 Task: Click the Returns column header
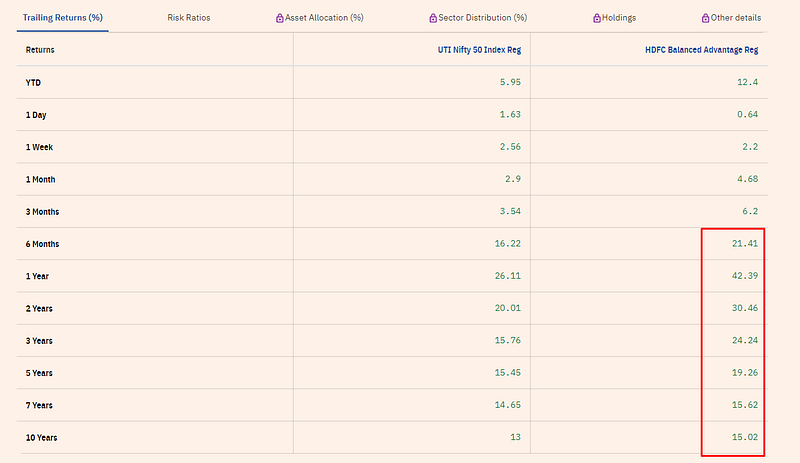tap(41, 48)
